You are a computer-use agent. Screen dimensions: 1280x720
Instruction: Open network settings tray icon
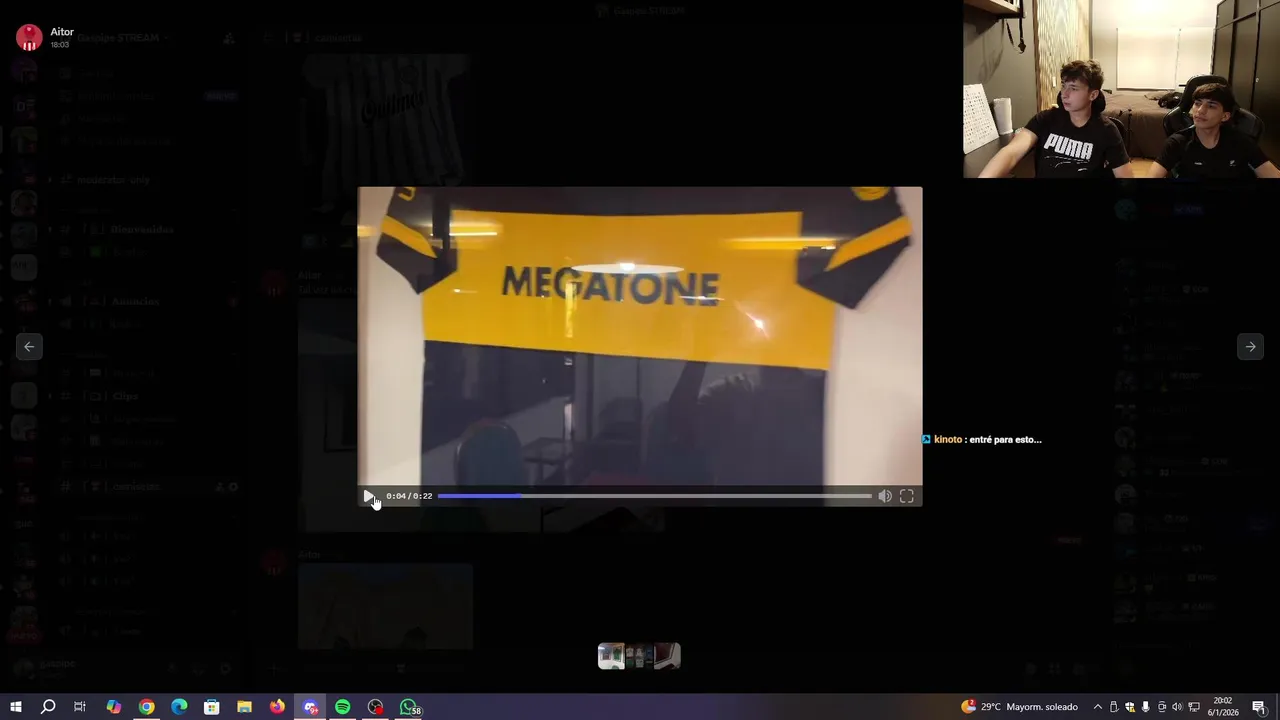1194,707
